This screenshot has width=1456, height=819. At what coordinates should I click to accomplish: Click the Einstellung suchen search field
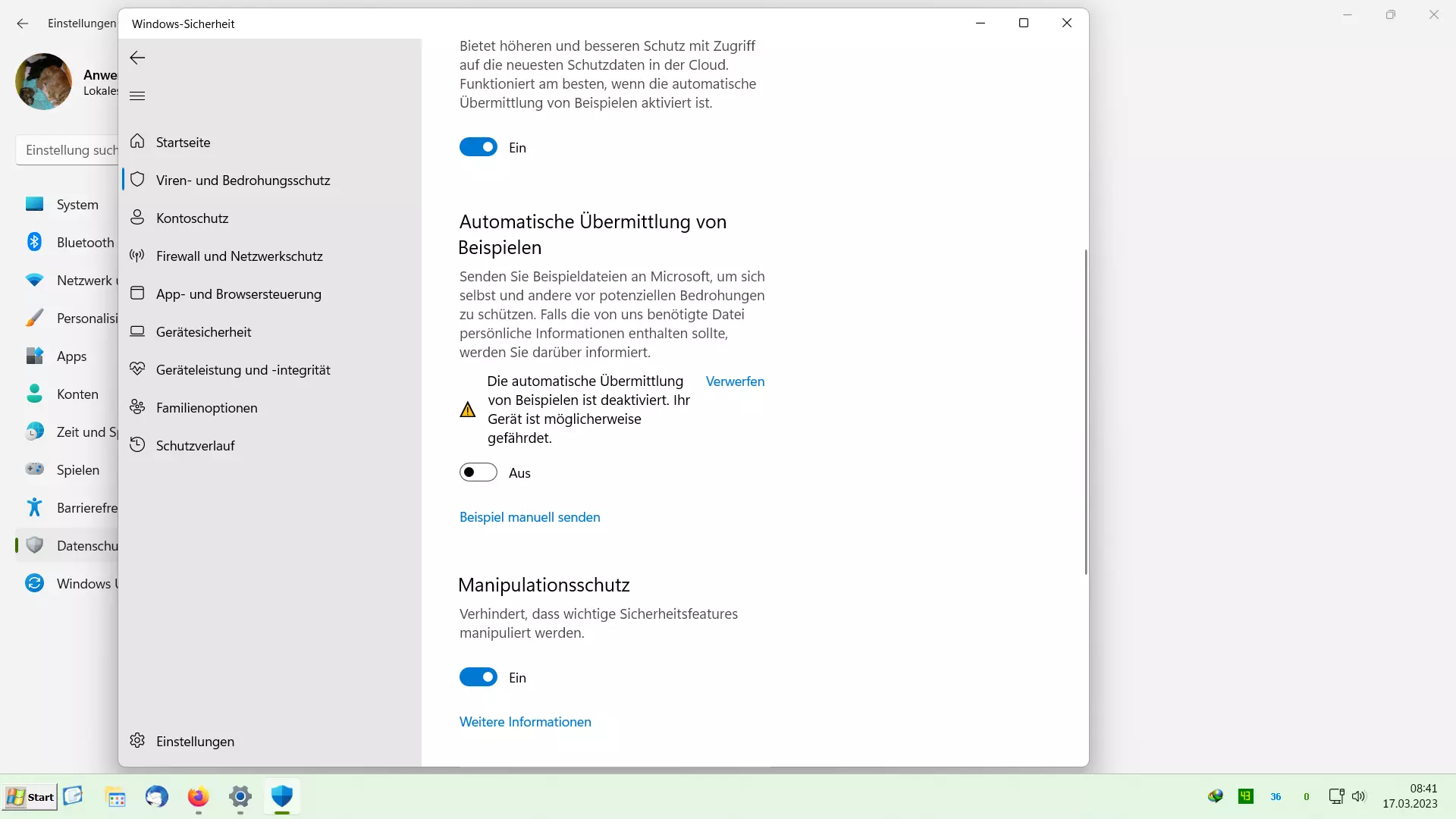coord(68,150)
